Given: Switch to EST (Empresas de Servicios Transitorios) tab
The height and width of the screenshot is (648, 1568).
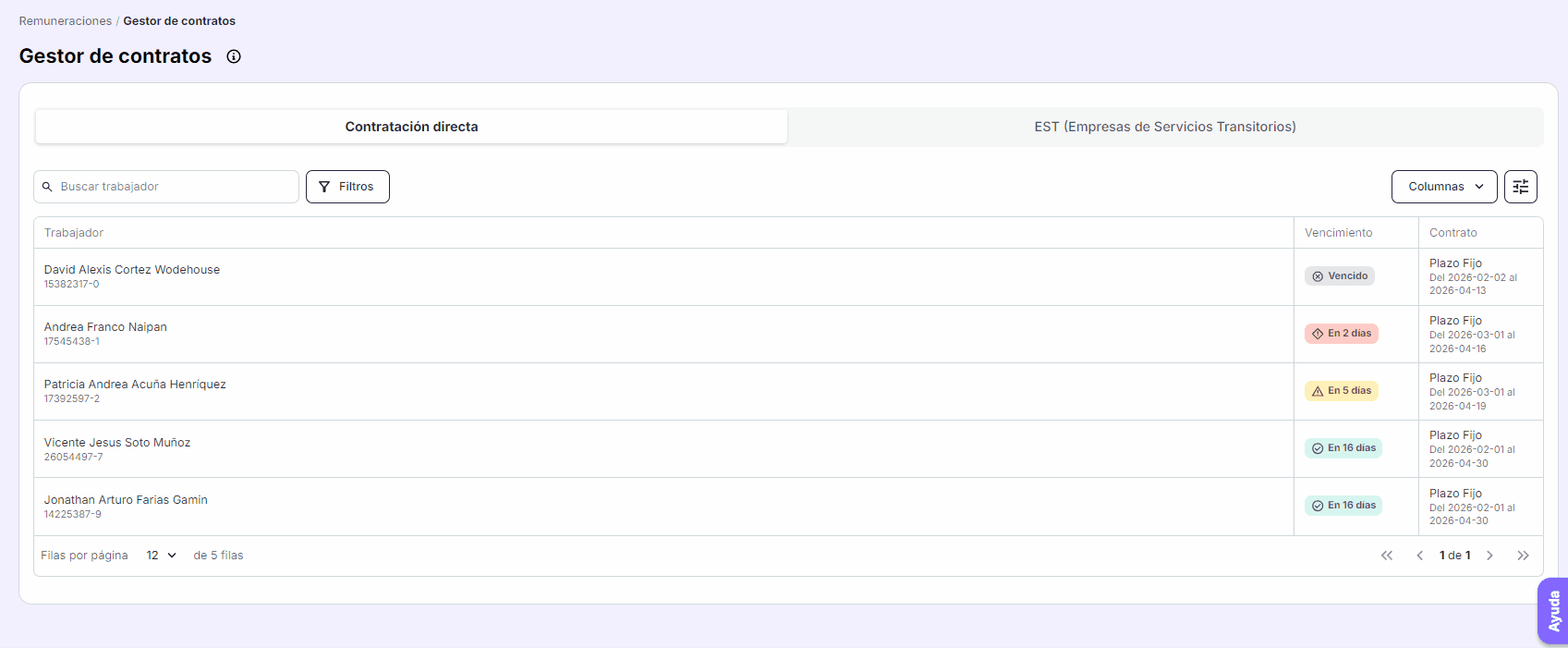Looking at the screenshot, I should click(1165, 127).
